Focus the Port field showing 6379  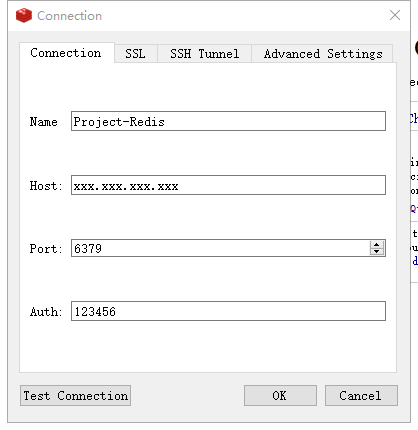coord(220,248)
